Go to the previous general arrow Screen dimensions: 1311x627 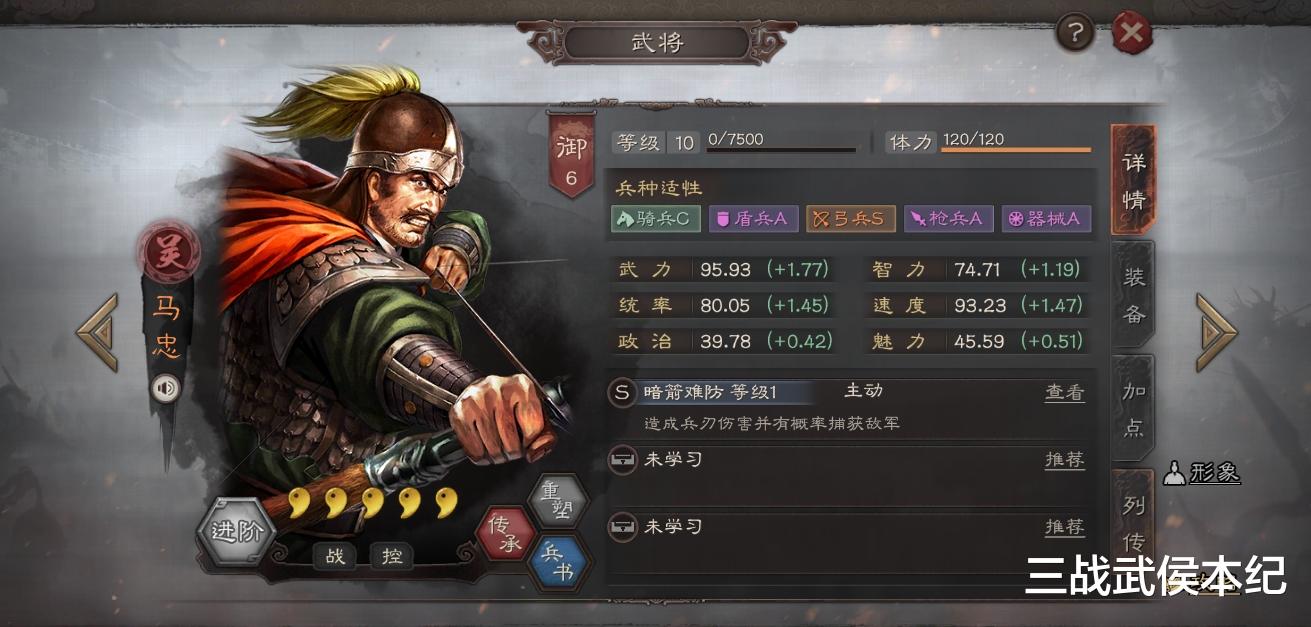coord(98,332)
